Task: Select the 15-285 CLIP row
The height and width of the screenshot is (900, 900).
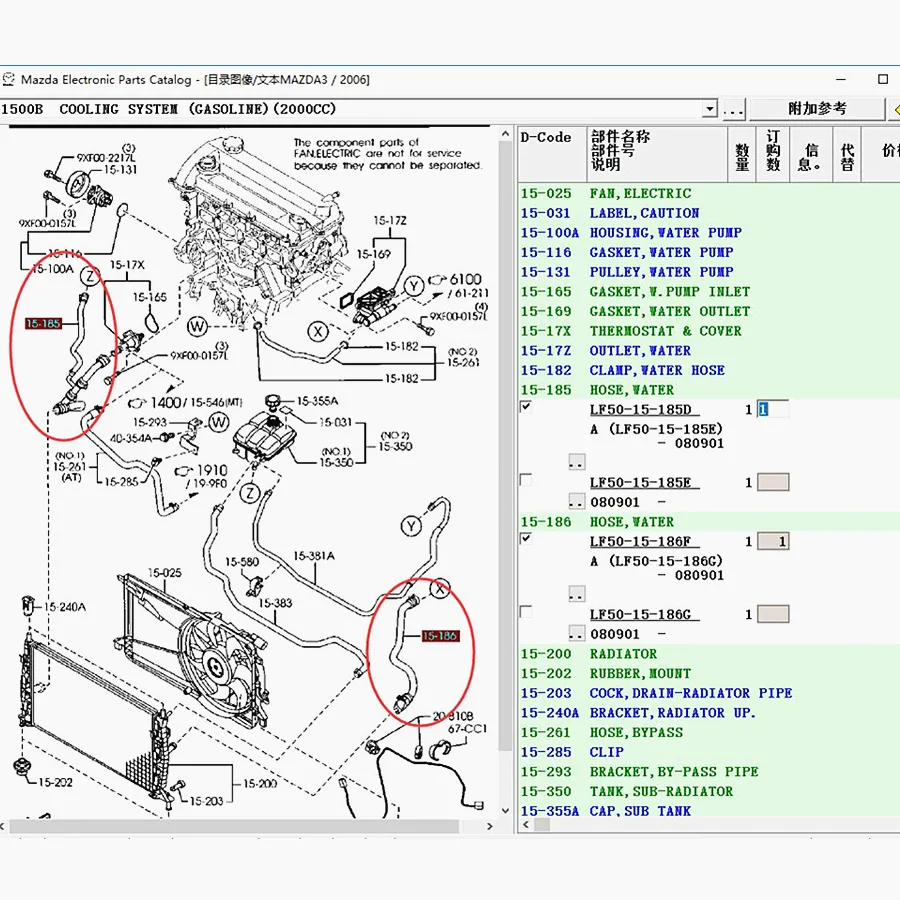Action: [x=709, y=752]
